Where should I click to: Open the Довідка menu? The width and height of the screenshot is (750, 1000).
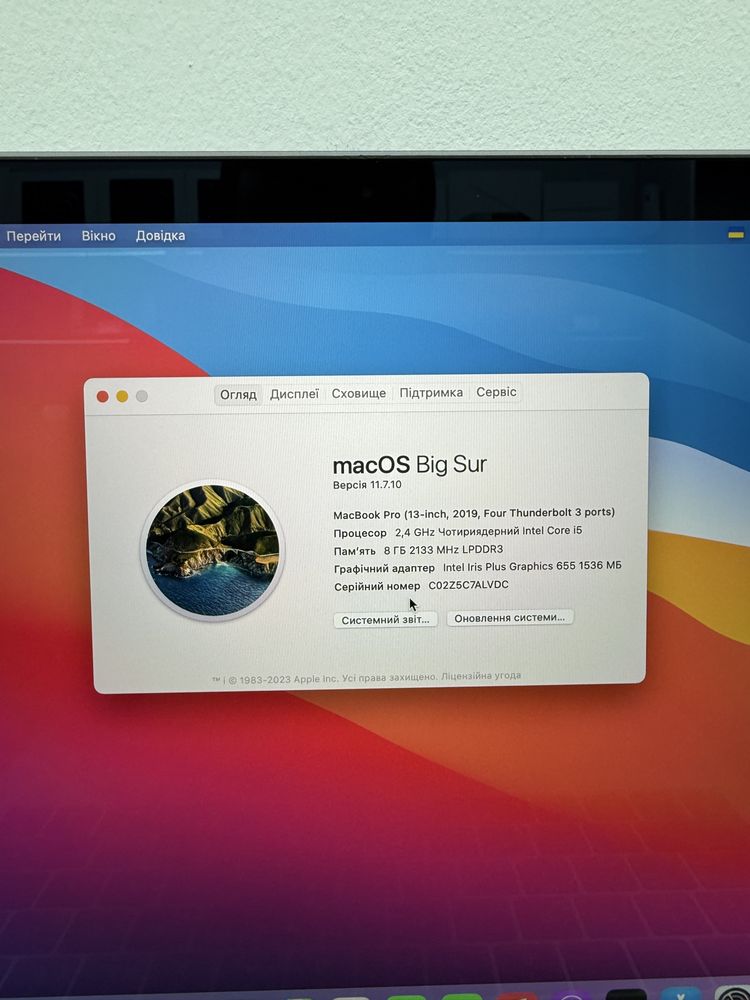click(160, 235)
